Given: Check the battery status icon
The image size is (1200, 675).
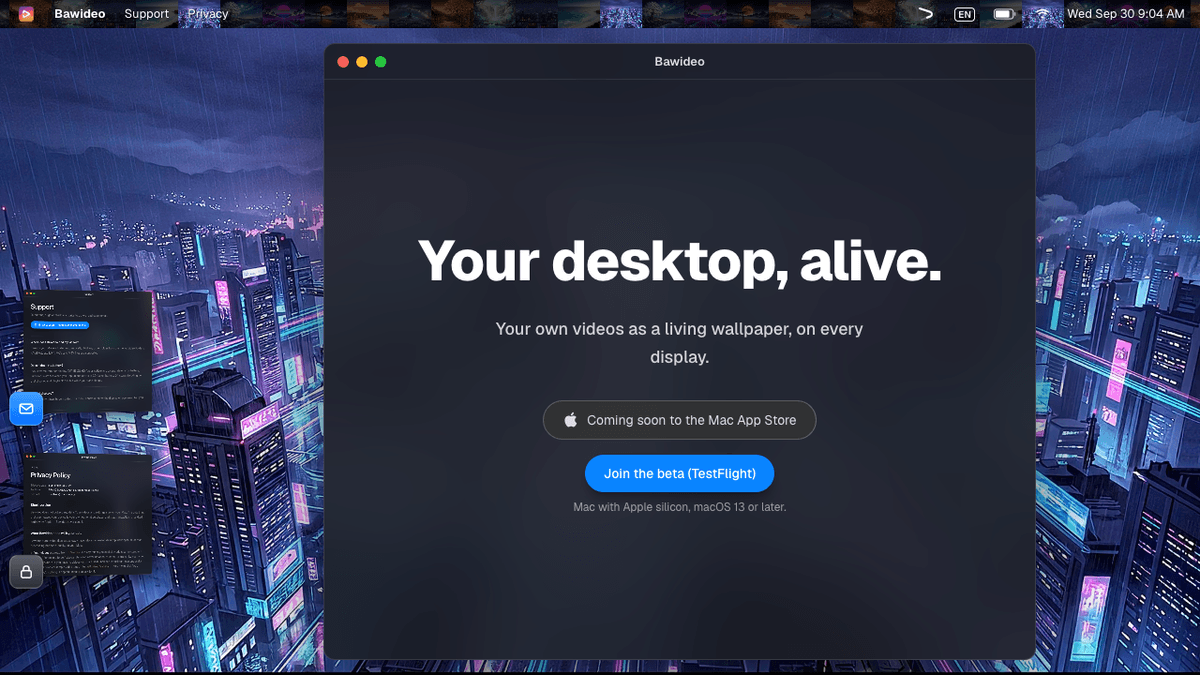Looking at the screenshot, I should tap(1005, 14).
